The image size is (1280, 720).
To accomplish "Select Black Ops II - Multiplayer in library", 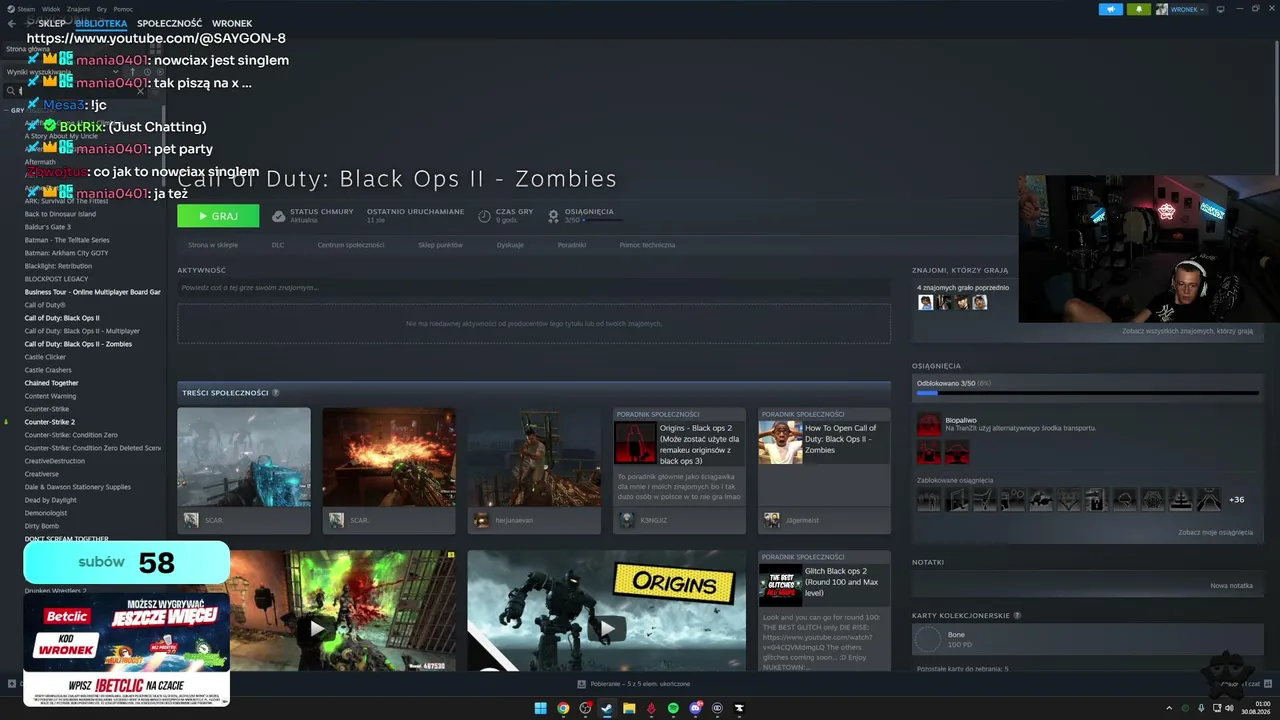I will coord(82,331).
